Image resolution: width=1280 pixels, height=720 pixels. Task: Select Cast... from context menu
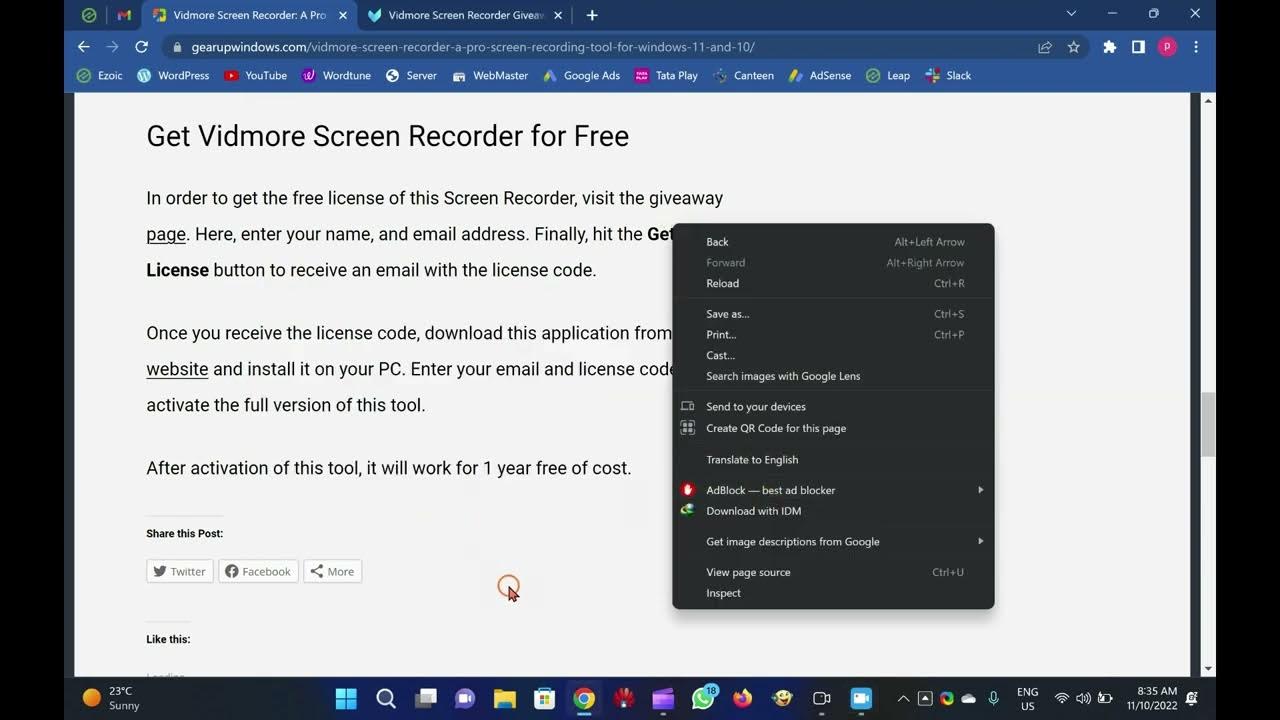[x=833, y=355]
